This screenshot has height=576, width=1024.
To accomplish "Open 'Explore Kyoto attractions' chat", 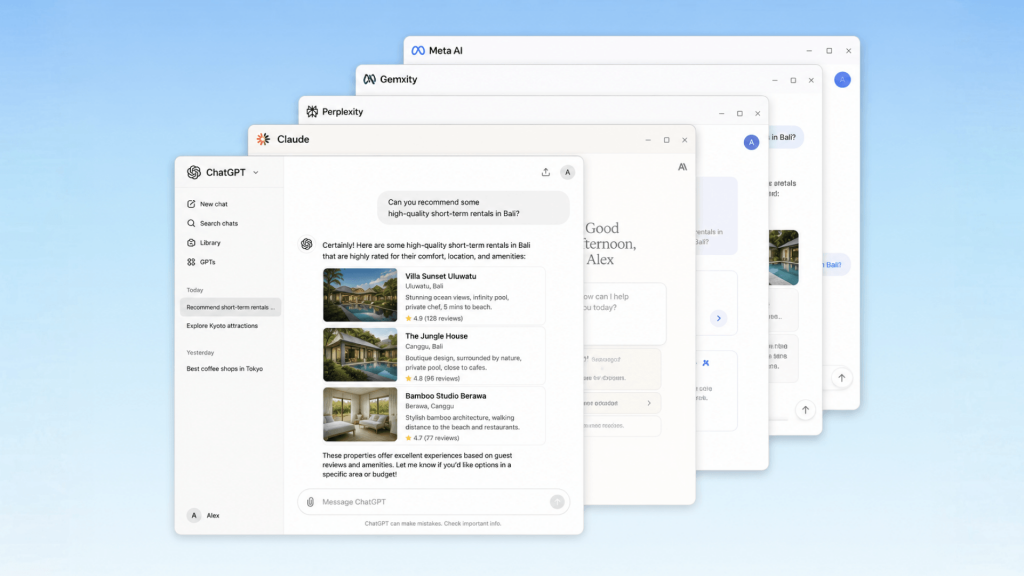I will point(222,325).
